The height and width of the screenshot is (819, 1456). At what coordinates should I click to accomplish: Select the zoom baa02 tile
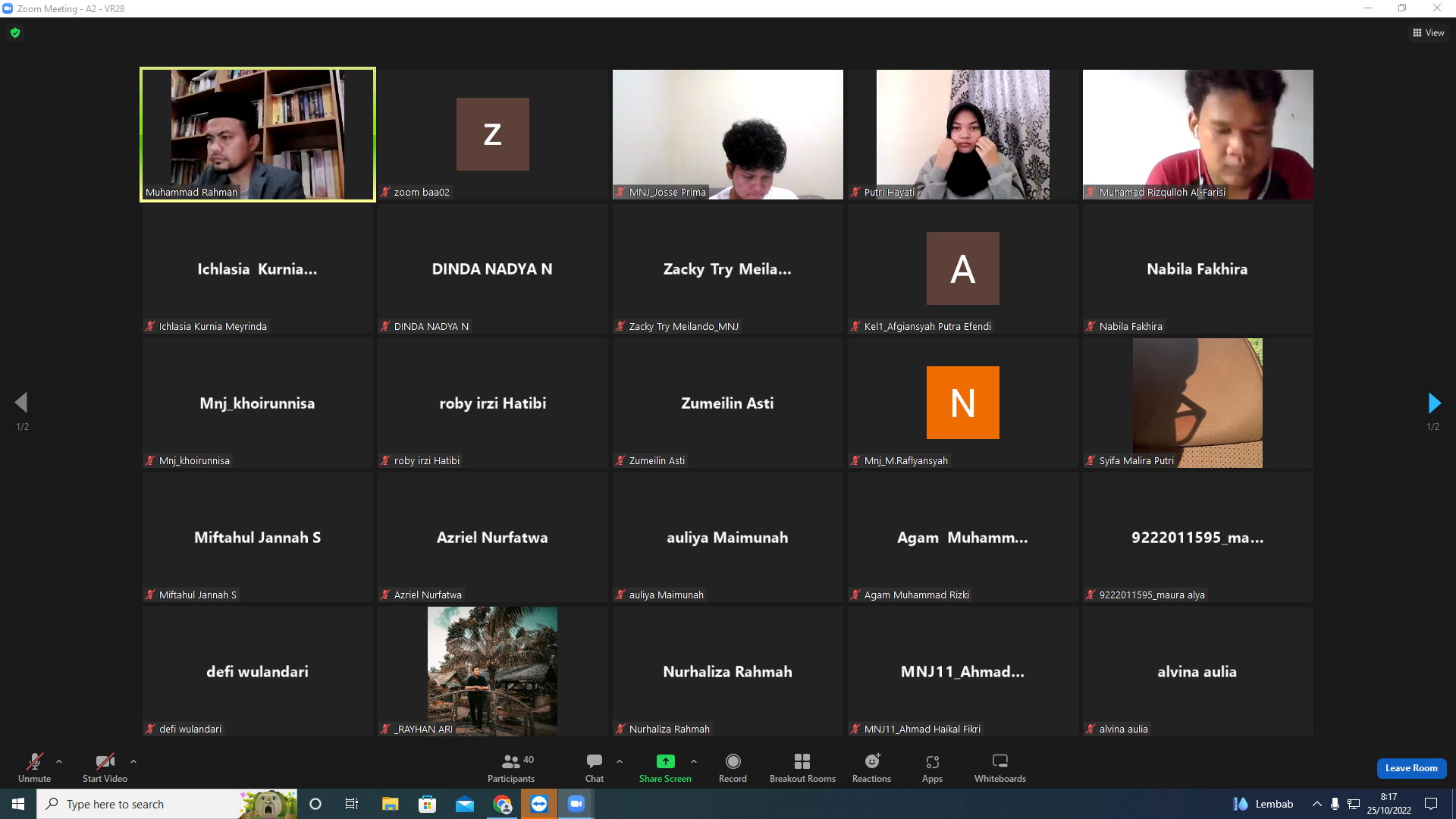click(x=493, y=134)
